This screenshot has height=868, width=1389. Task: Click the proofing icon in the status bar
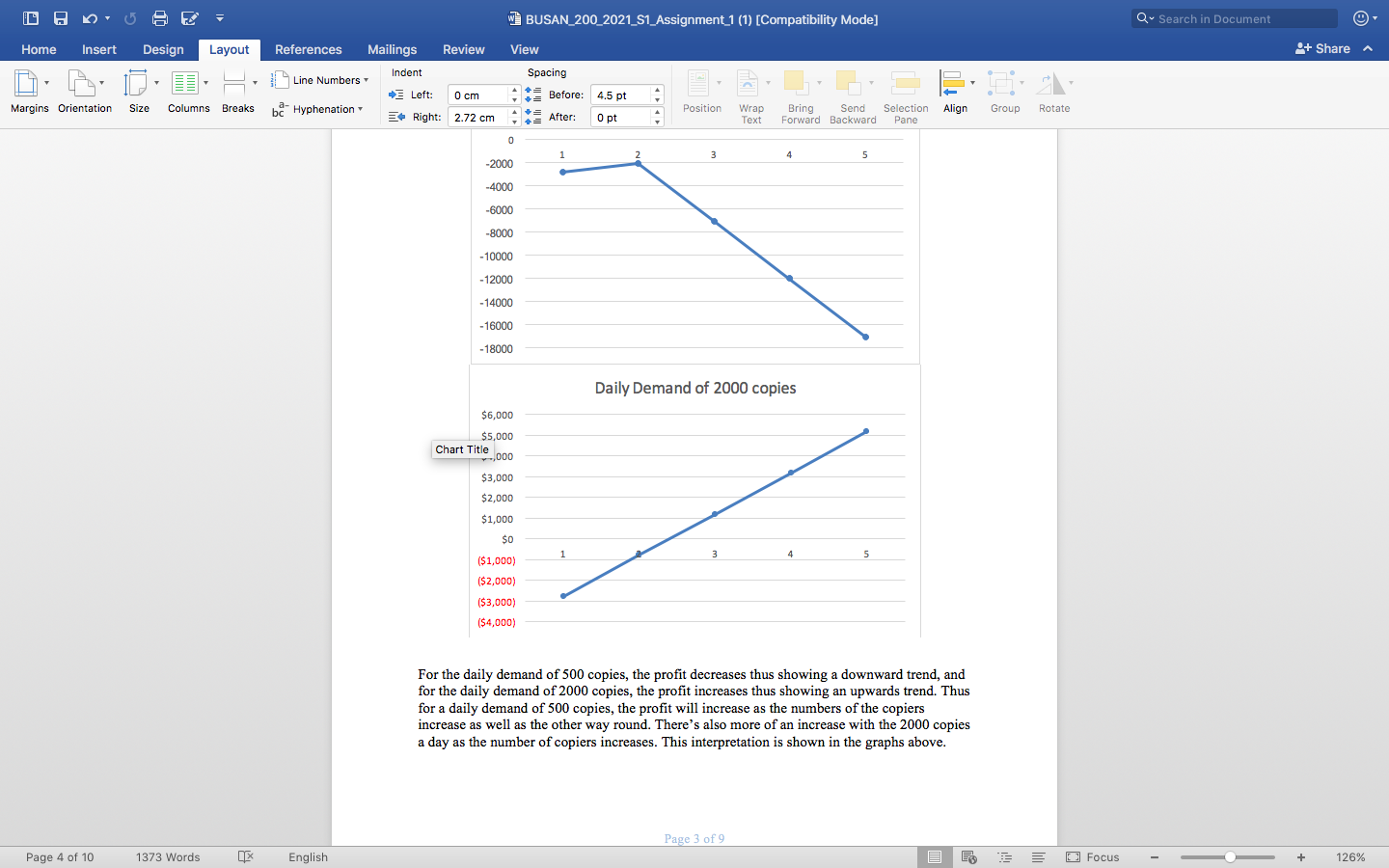click(x=246, y=856)
